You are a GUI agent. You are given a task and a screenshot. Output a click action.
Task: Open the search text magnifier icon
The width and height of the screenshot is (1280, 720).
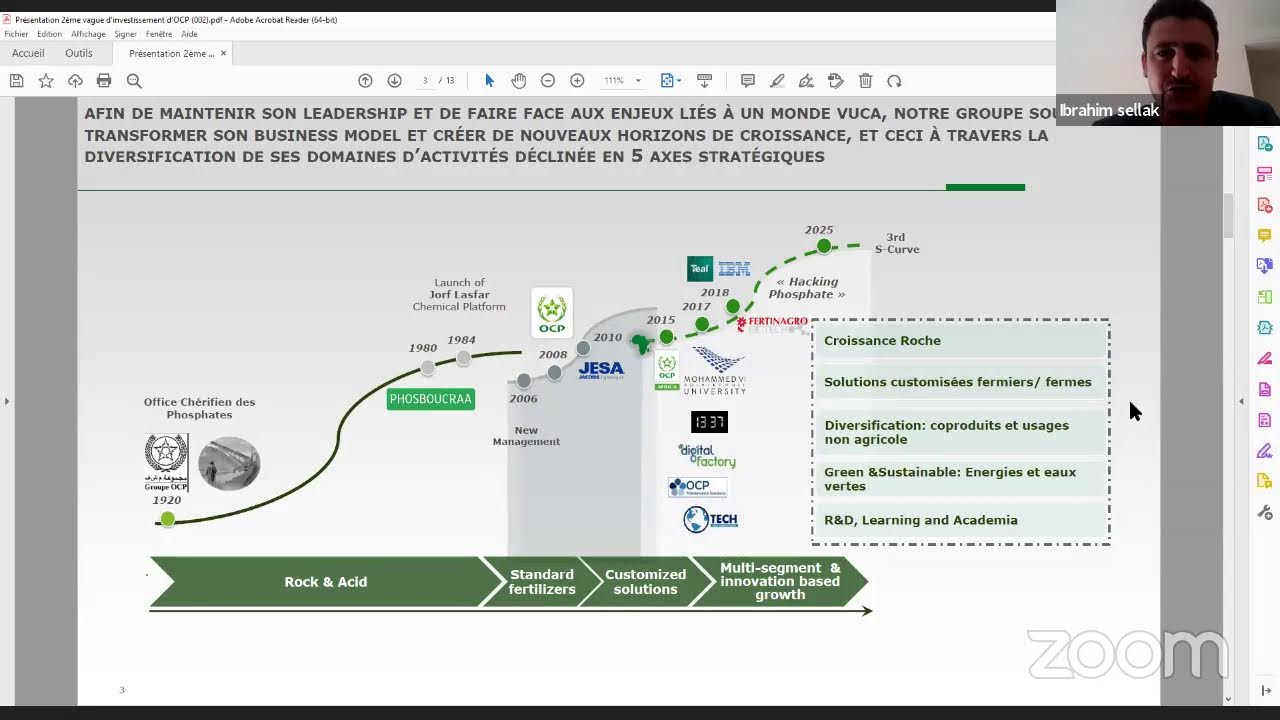click(134, 81)
